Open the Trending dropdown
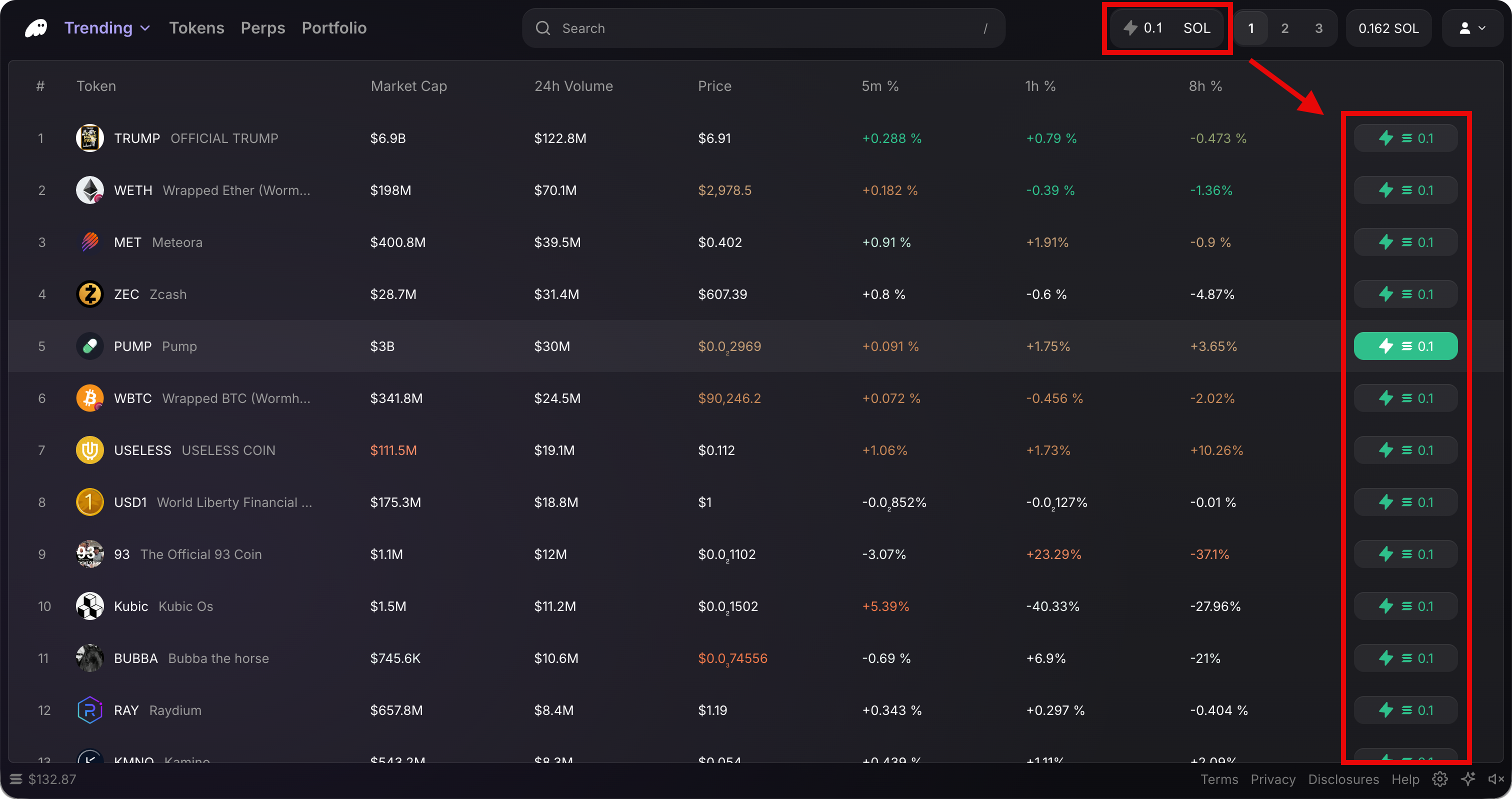Viewport: 1512px width, 799px height. [x=107, y=27]
